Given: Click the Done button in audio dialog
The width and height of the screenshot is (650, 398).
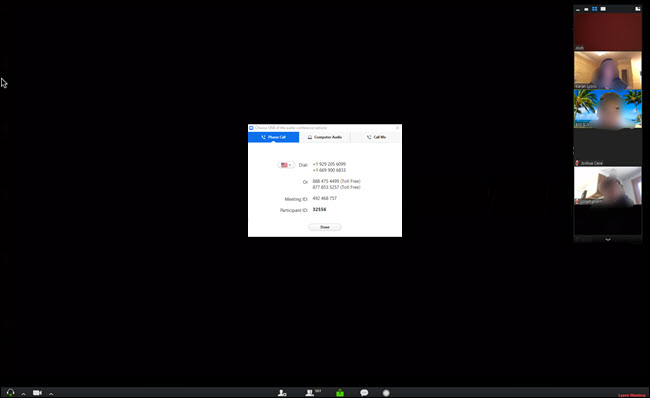Looking at the screenshot, I should point(325,227).
